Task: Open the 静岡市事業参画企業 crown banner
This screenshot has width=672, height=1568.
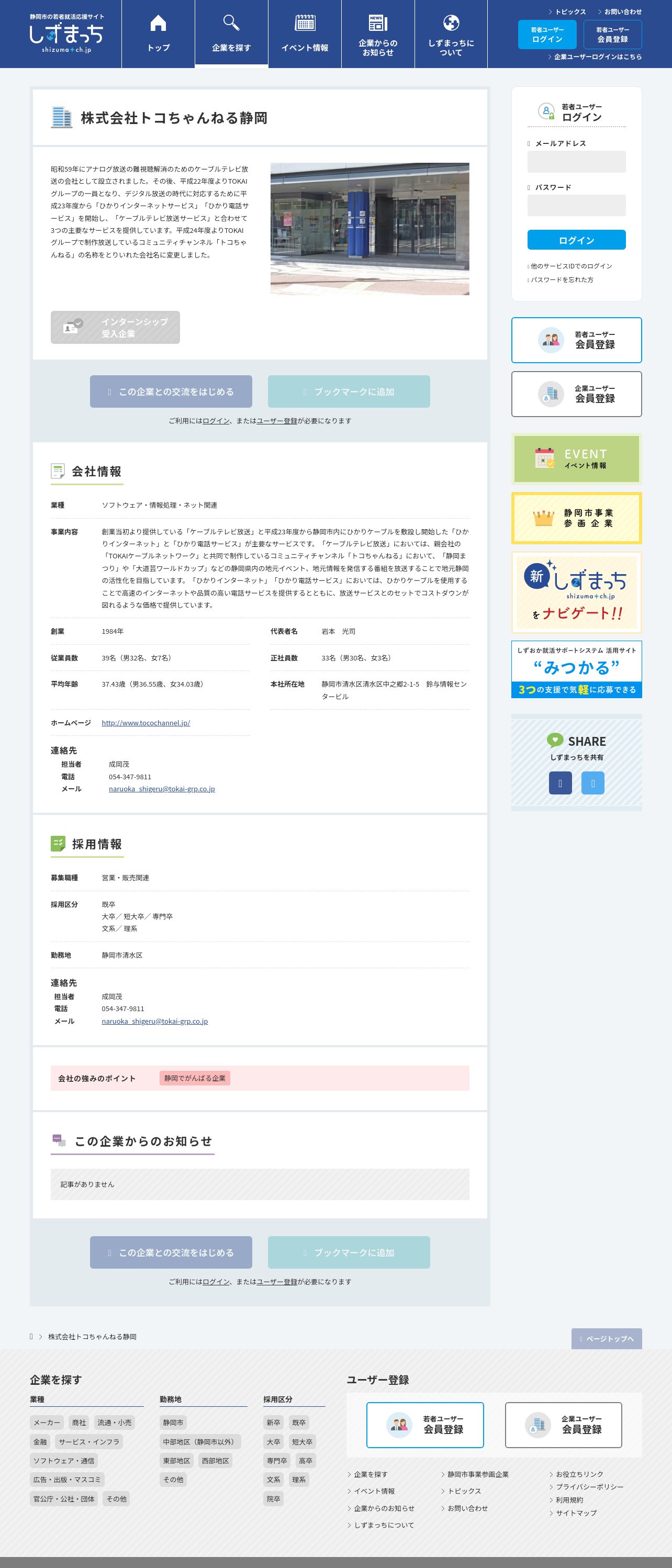Action: pos(576,518)
